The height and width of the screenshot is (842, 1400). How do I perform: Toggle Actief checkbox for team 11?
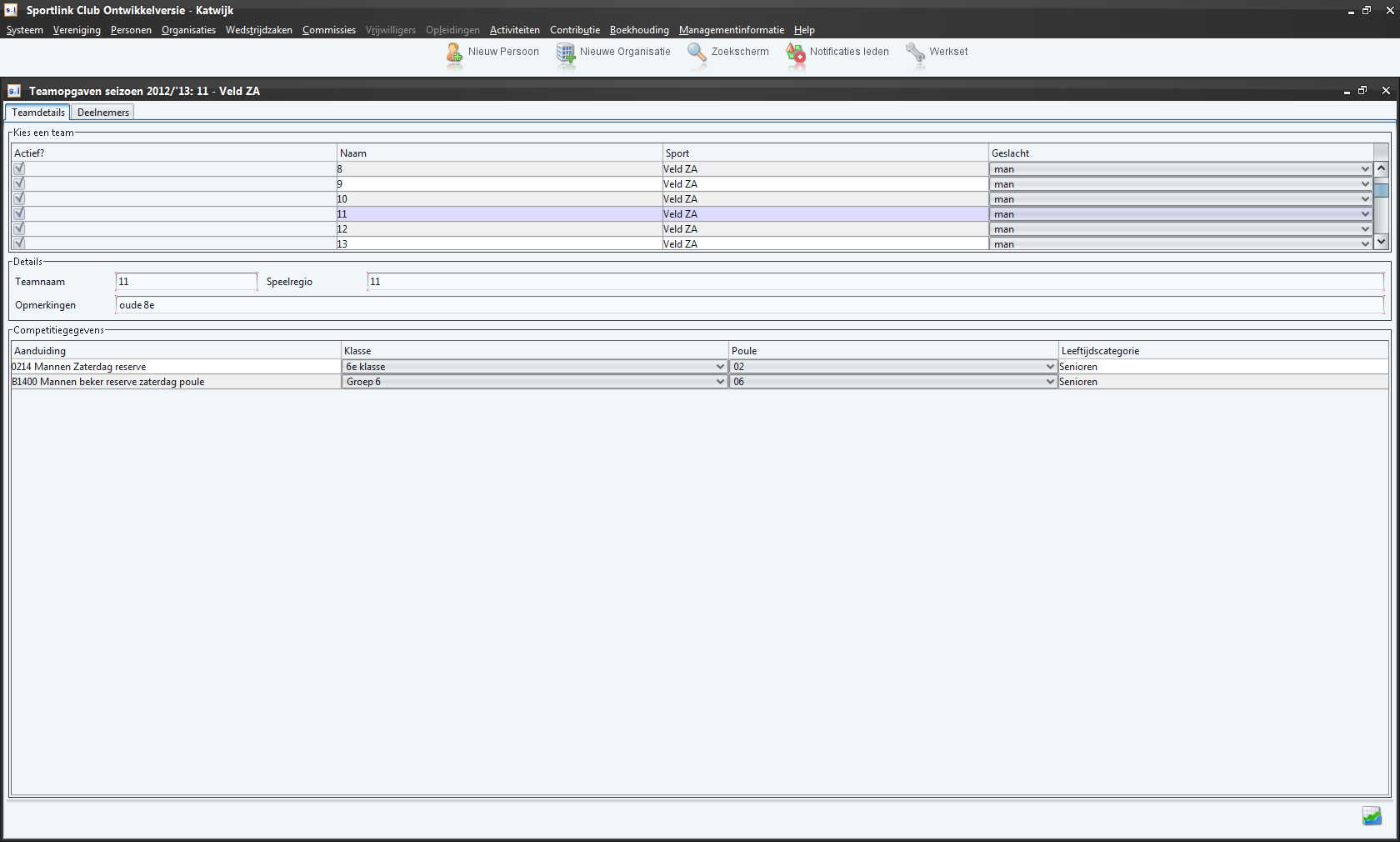[x=19, y=213]
